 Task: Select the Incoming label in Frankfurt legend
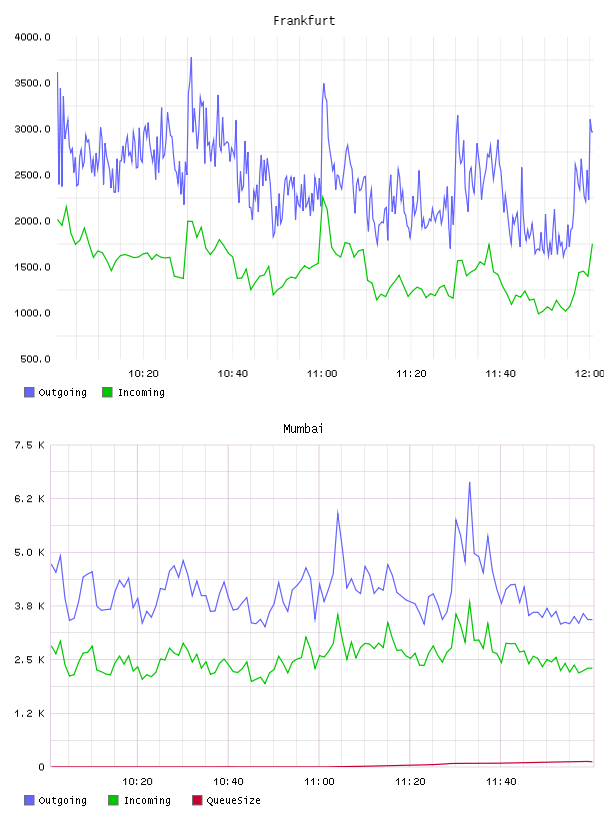[141, 392]
